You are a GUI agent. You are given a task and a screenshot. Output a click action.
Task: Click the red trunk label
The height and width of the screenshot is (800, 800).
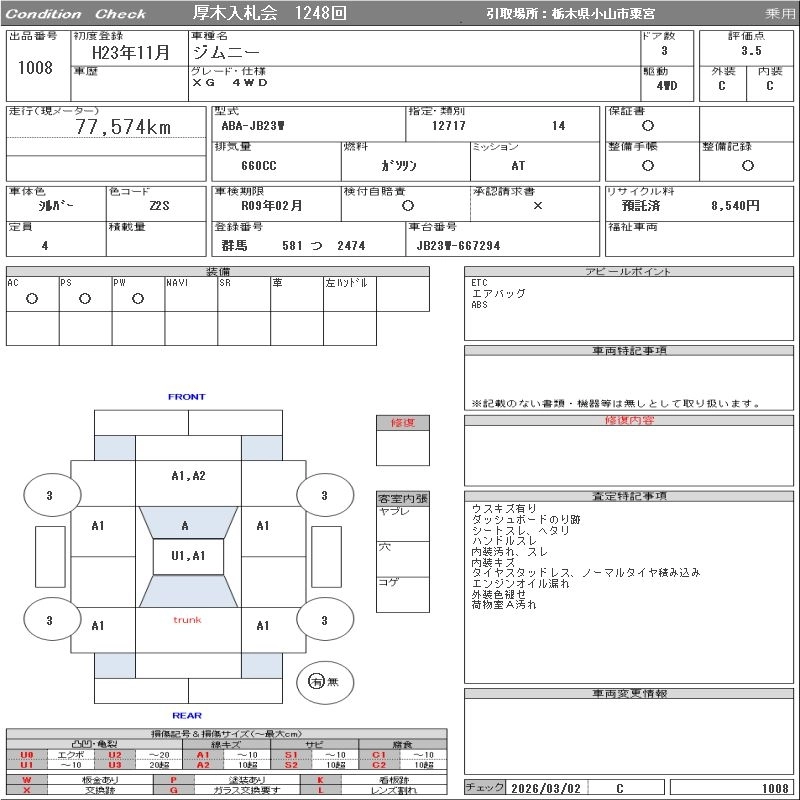click(187, 620)
